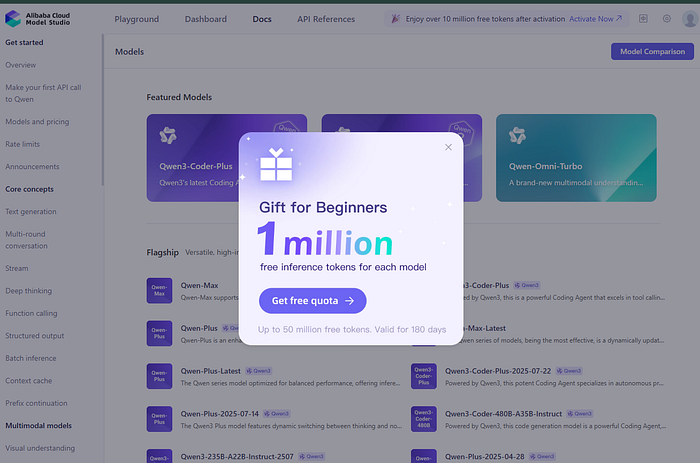Select the Docs tab

(x=262, y=19)
